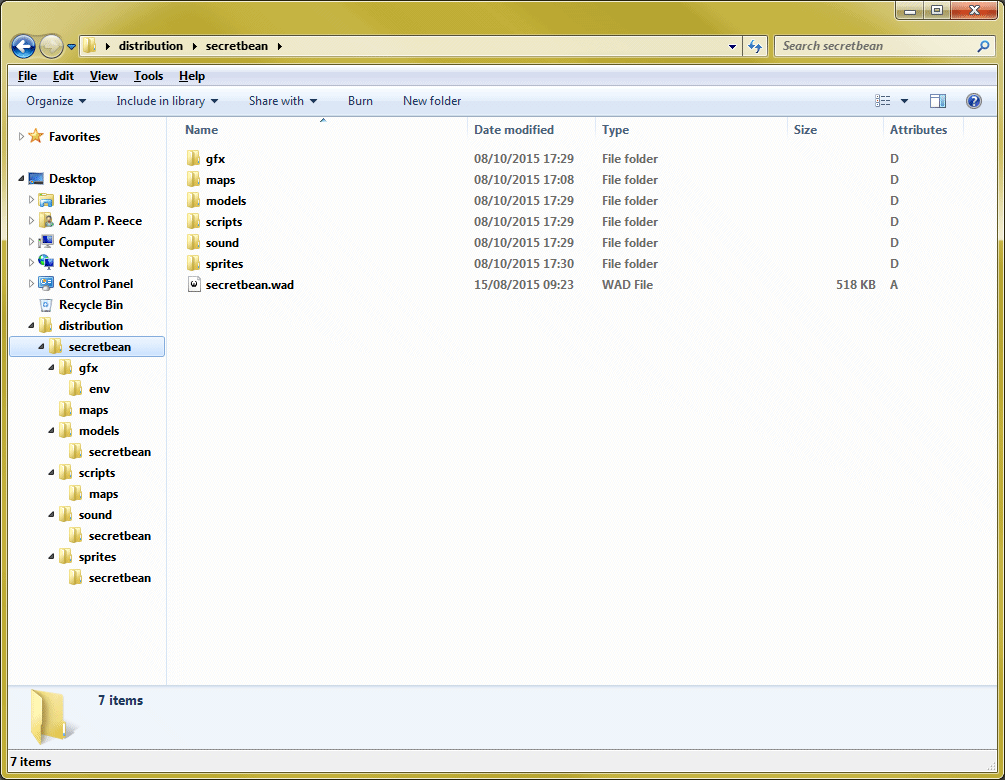Image resolution: width=1005 pixels, height=780 pixels.
Task: Collapse the sound tree node arrow
Action: click(x=51, y=515)
